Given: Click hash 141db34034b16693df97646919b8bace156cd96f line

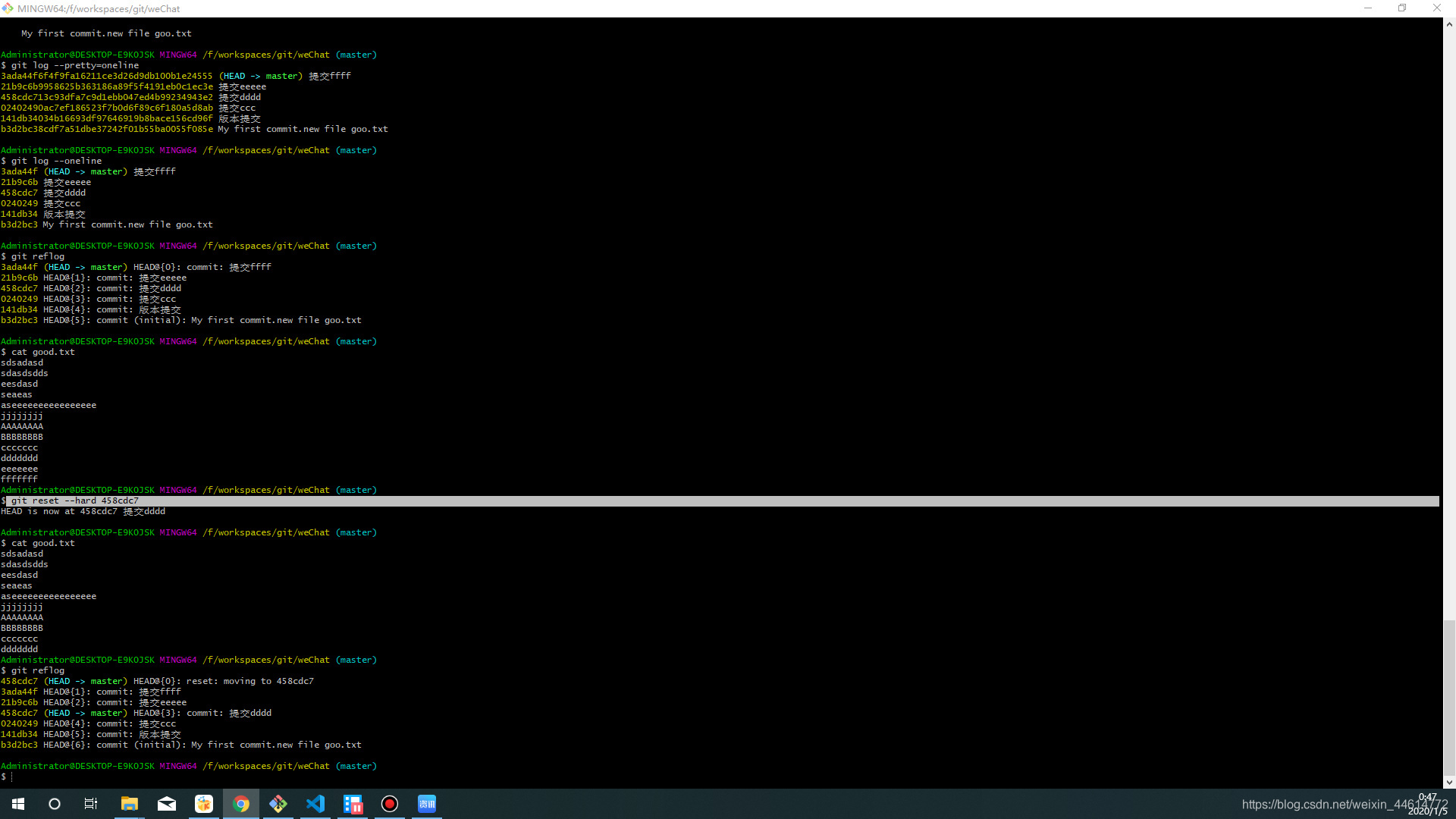Looking at the screenshot, I should pyautogui.click(x=130, y=118).
